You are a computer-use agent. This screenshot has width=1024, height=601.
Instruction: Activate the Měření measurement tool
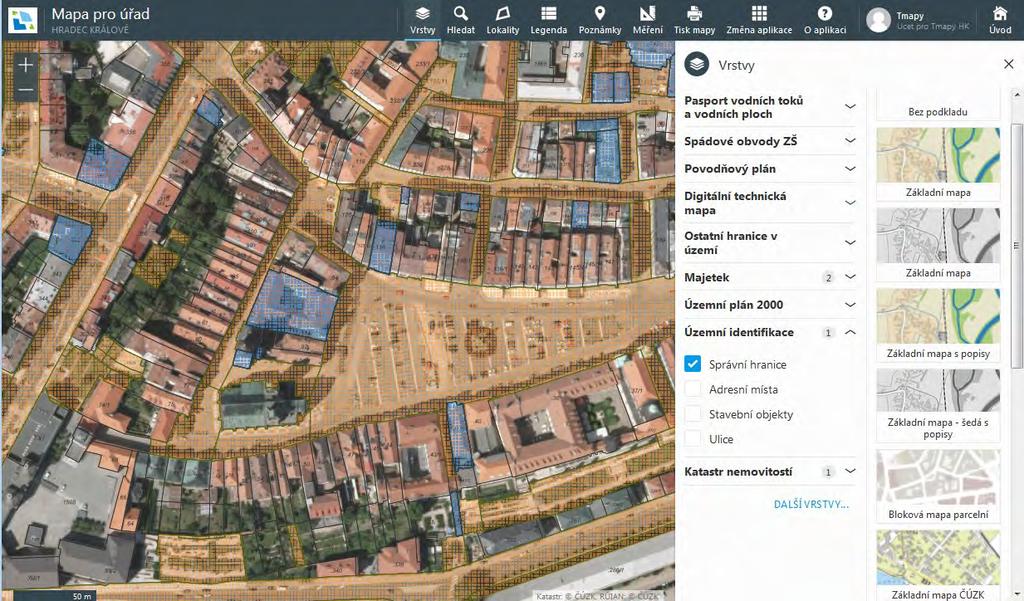click(647, 20)
